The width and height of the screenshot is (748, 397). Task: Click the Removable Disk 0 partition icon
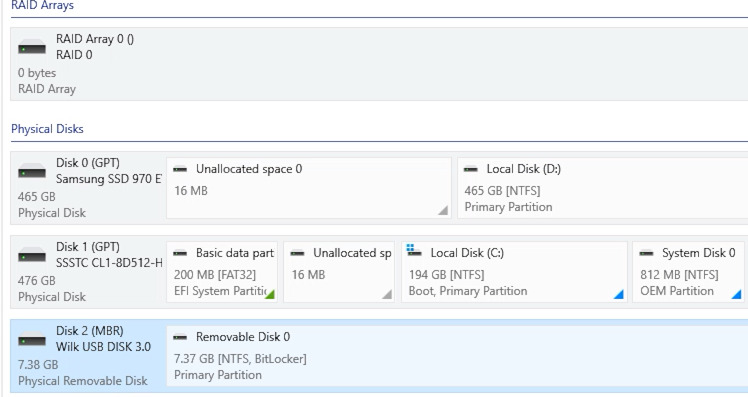click(x=180, y=337)
